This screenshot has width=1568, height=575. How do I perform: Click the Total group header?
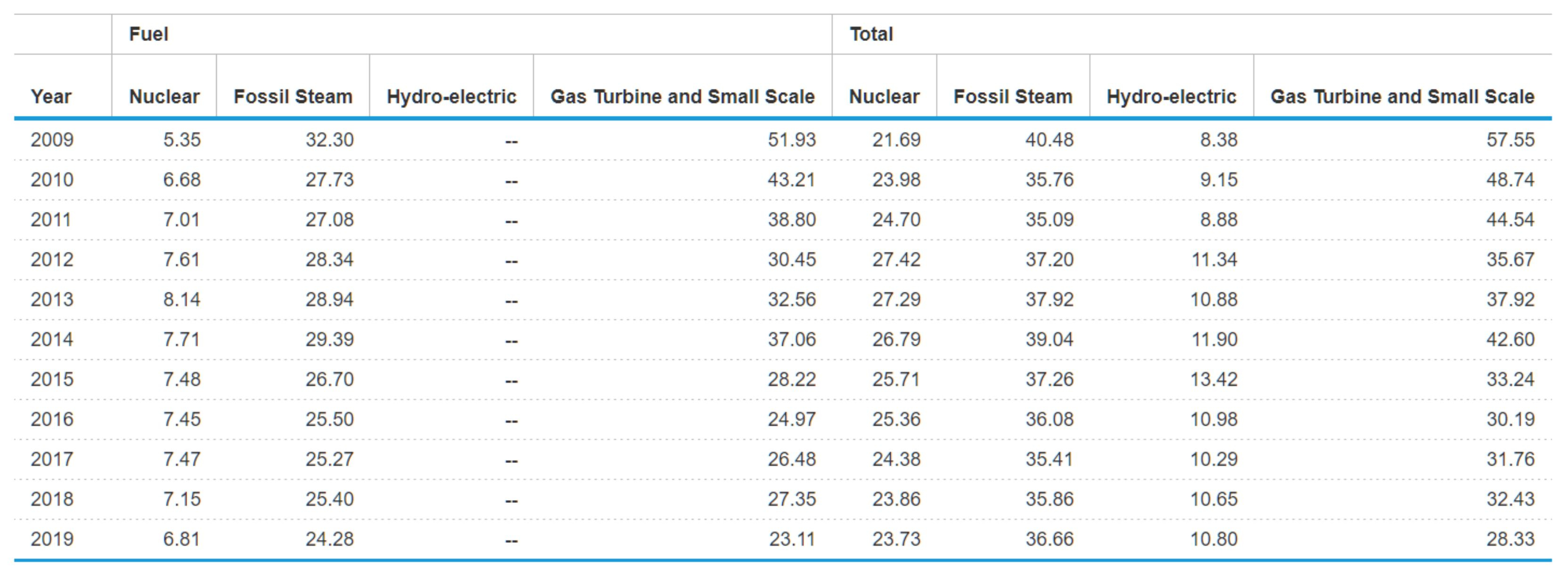(871, 34)
